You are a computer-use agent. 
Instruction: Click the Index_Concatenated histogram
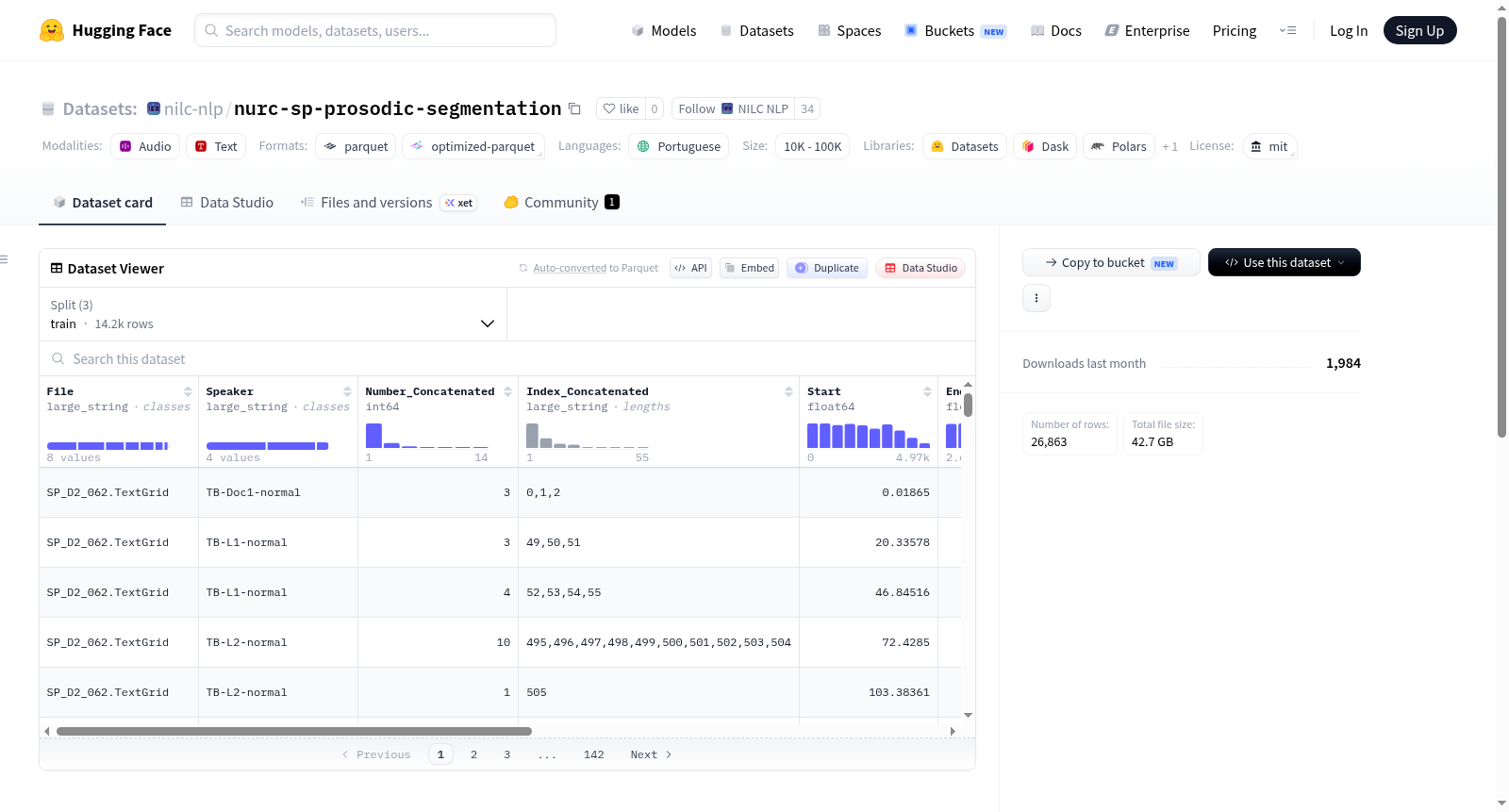[x=588, y=435]
